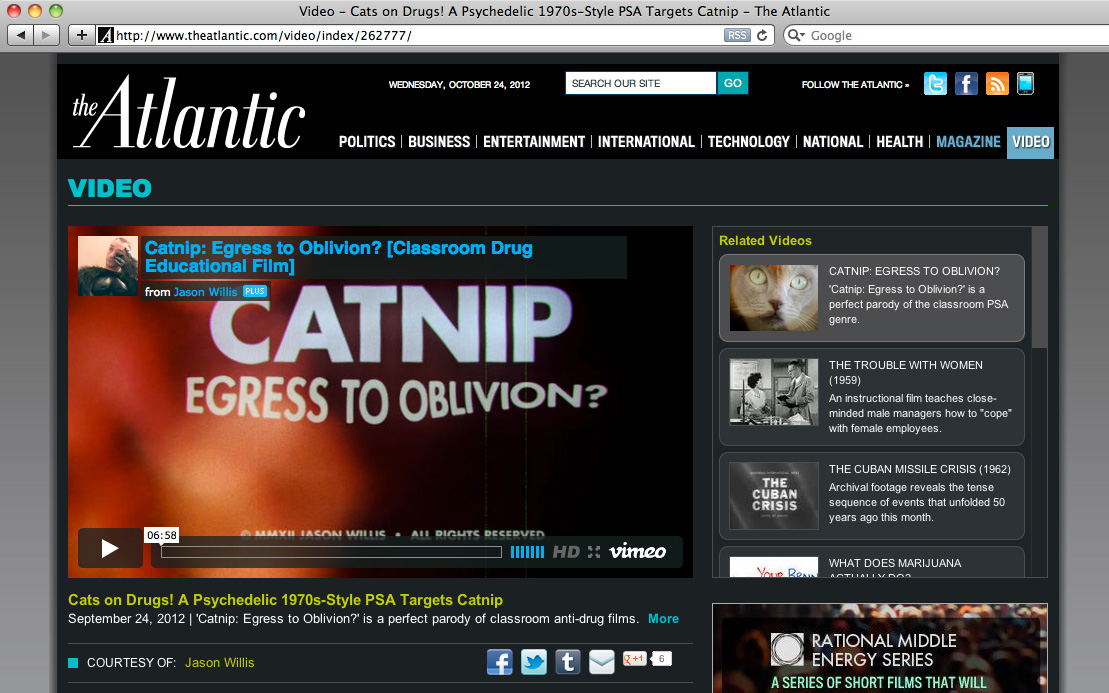
Task: Adjust the Vimeo player volume bars
Action: [527, 552]
